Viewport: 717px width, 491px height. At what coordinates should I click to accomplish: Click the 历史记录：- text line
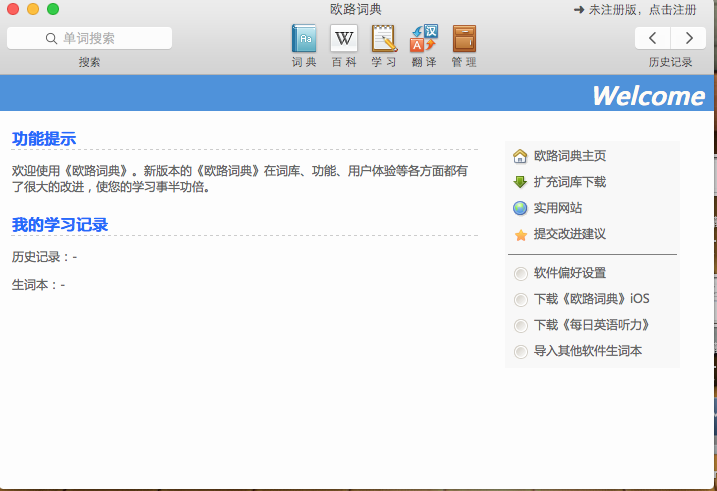coord(44,257)
